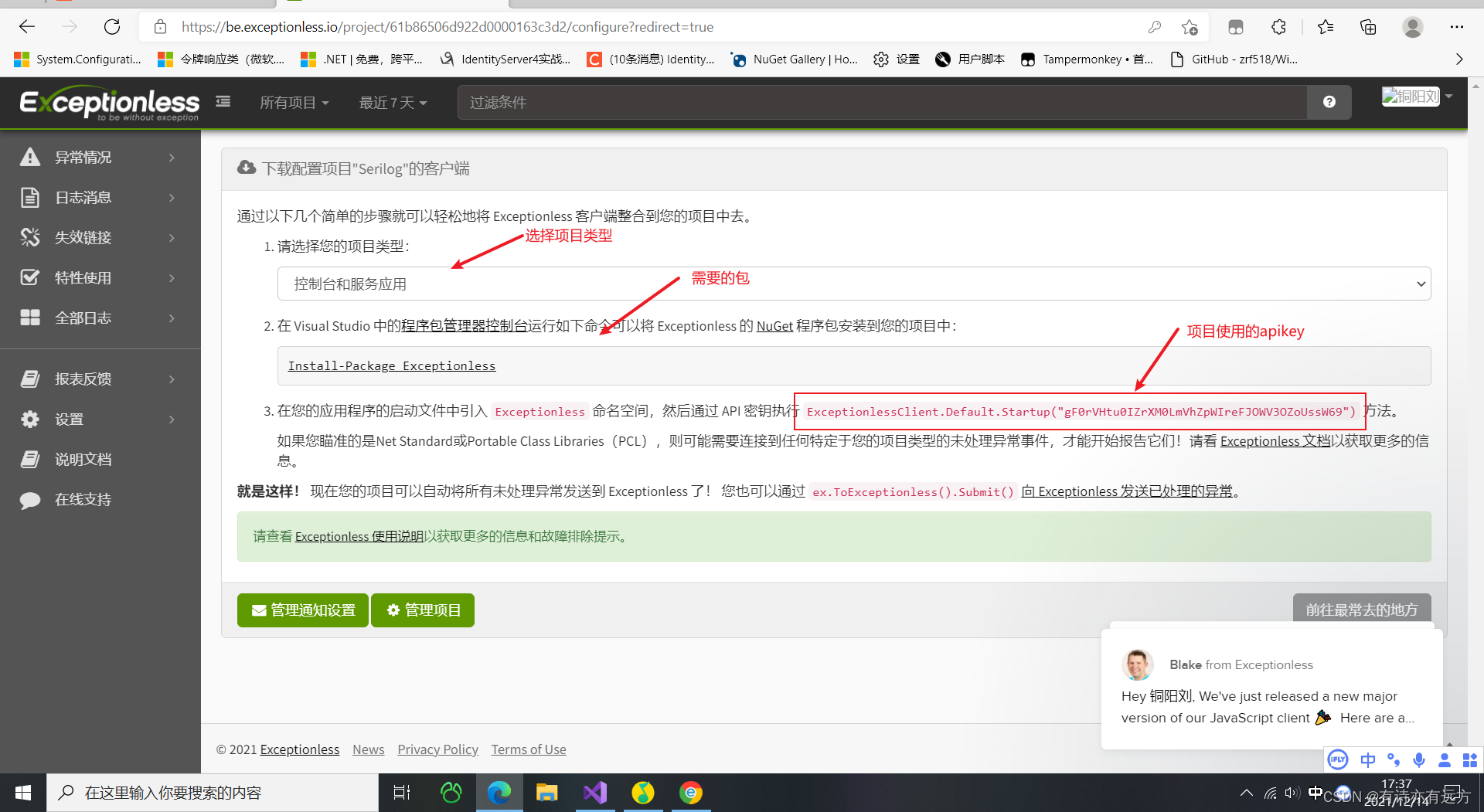The height and width of the screenshot is (812, 1484).
Task: Open the 特性使用 sidebar section
Action: coord(83,277)
